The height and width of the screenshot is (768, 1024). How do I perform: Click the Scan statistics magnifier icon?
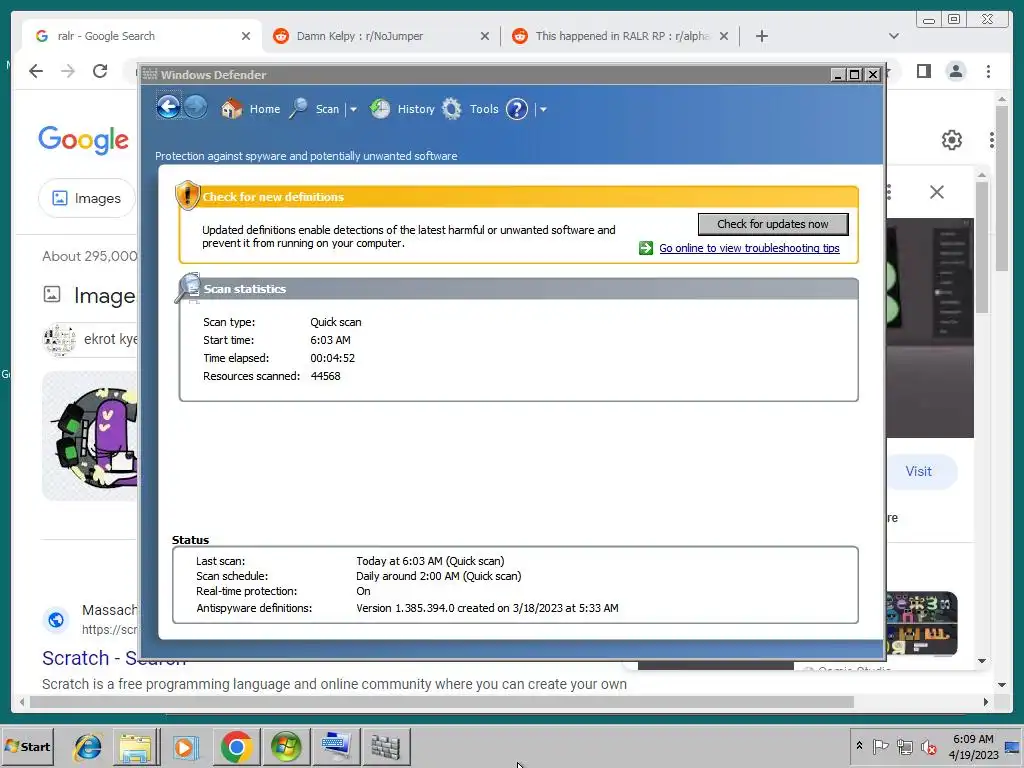pyautogui.click(x=188, y=288)
